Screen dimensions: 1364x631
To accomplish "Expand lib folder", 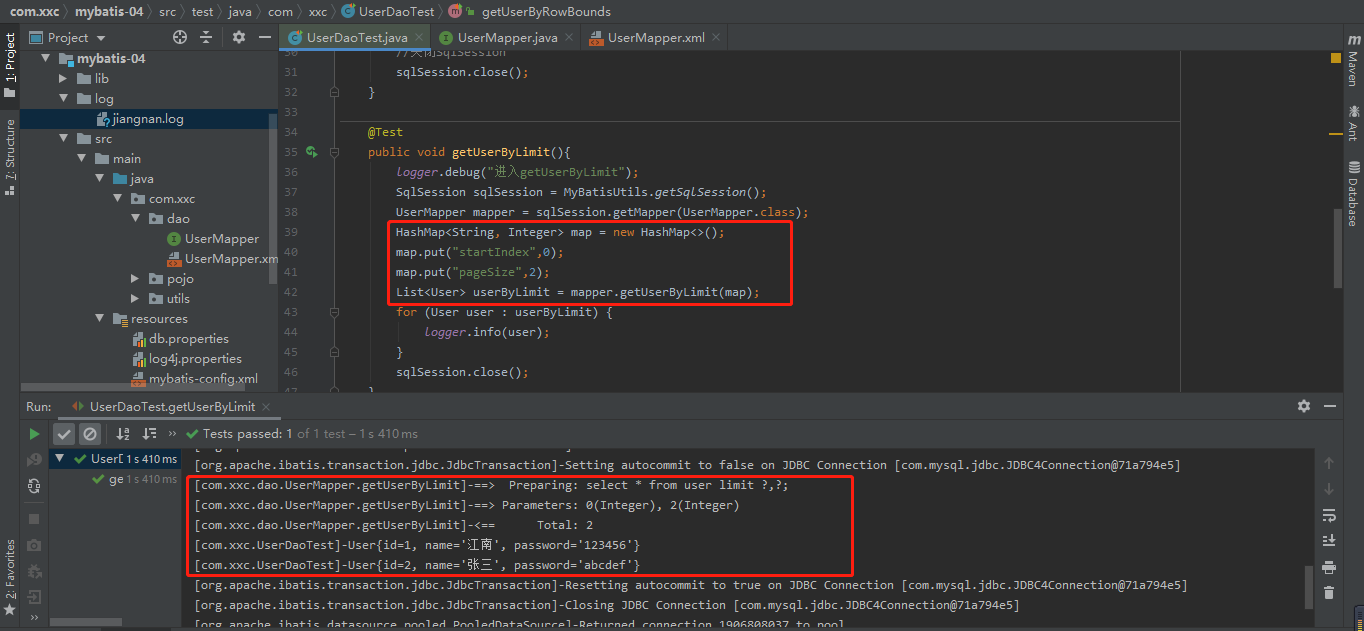I will click(63, 78).
